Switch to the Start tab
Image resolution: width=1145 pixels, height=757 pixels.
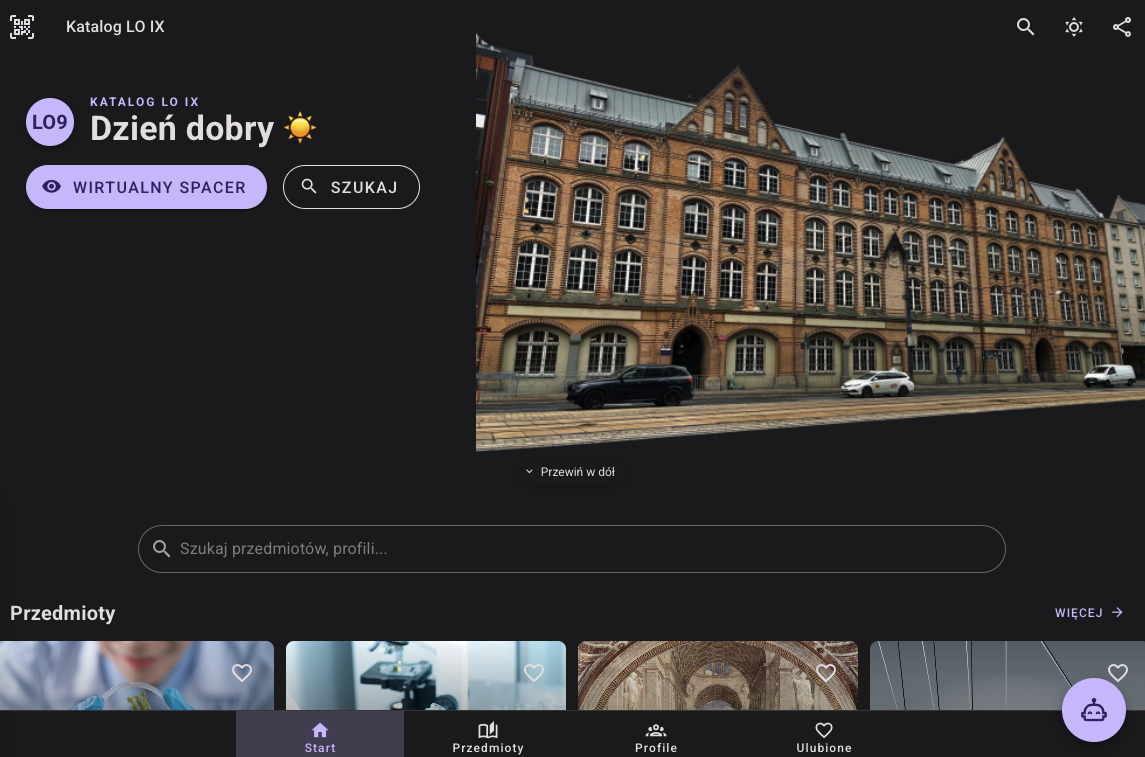point(320,736)
